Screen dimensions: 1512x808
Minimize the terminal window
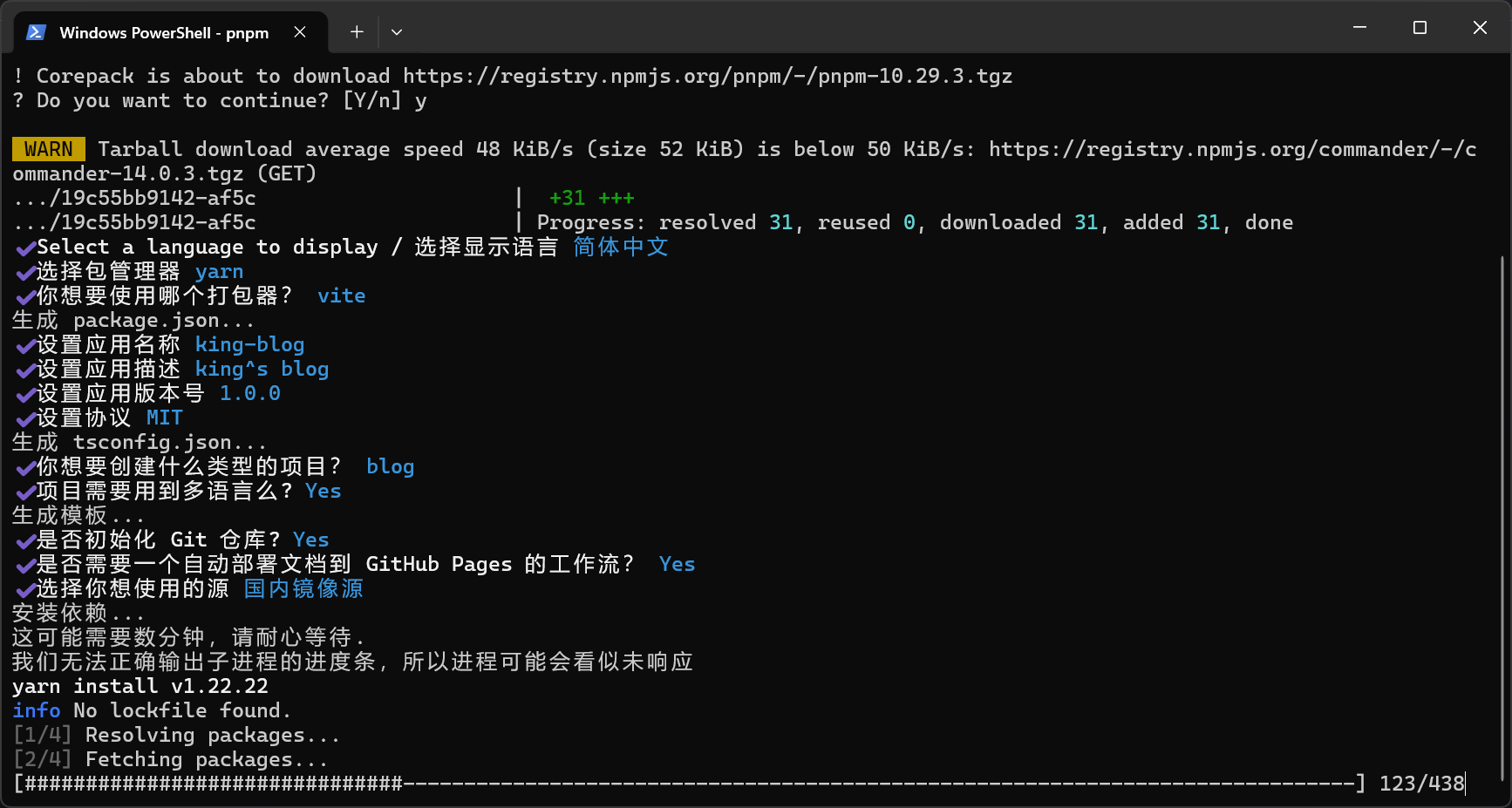point(1359,28)
